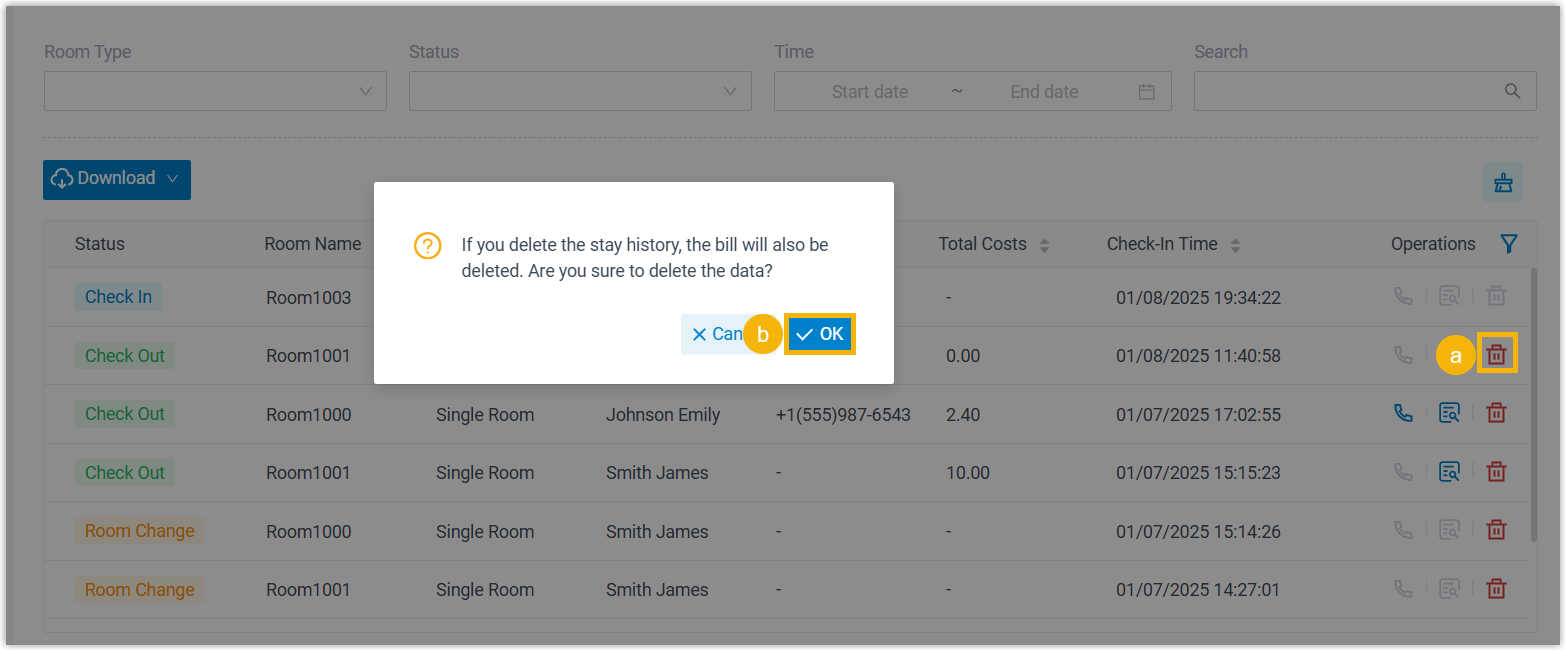
Task: Click the End date field
Action: pyautogui.click(x=1043, y=92)
